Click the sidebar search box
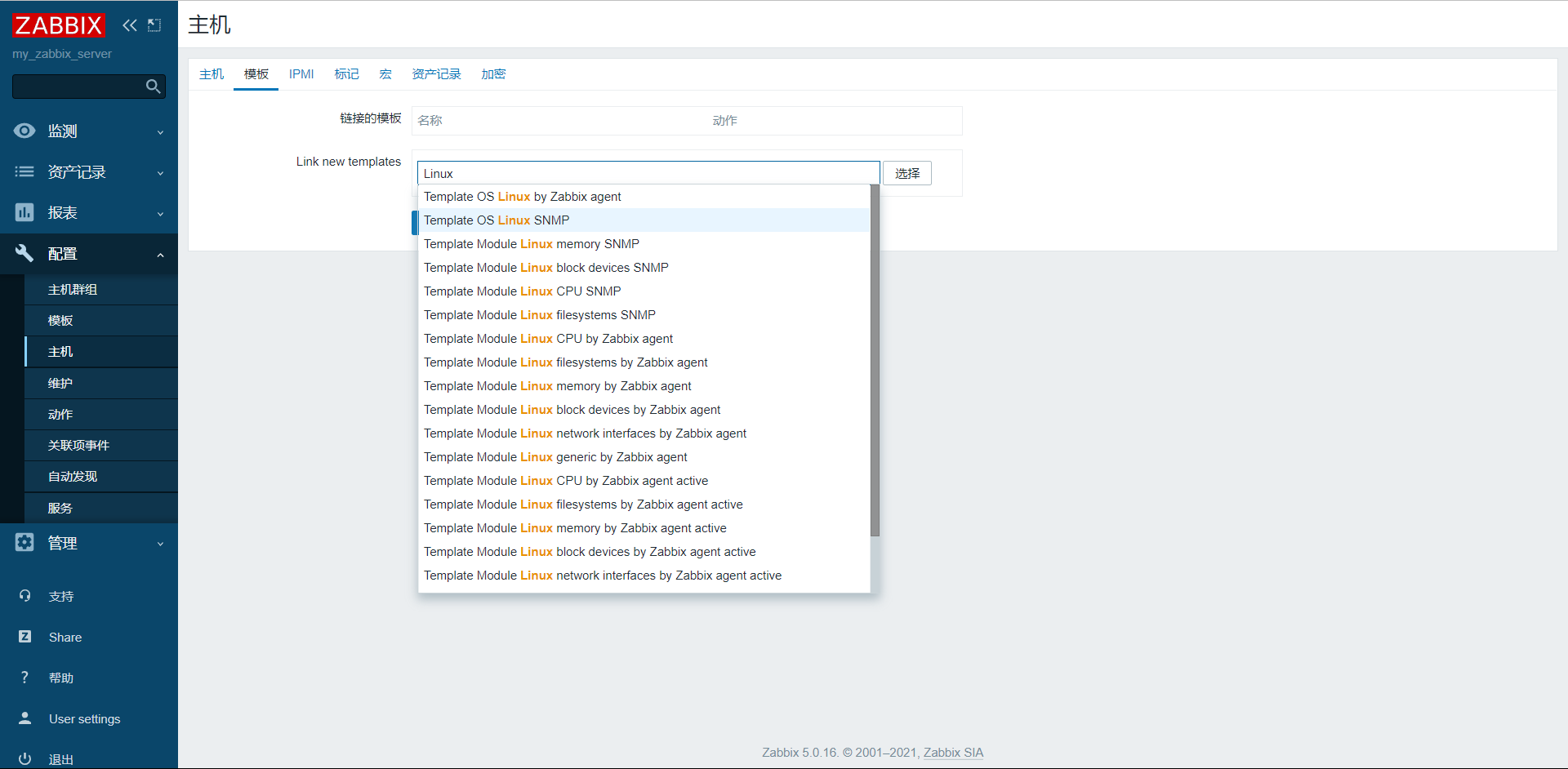 pos(89,87)
